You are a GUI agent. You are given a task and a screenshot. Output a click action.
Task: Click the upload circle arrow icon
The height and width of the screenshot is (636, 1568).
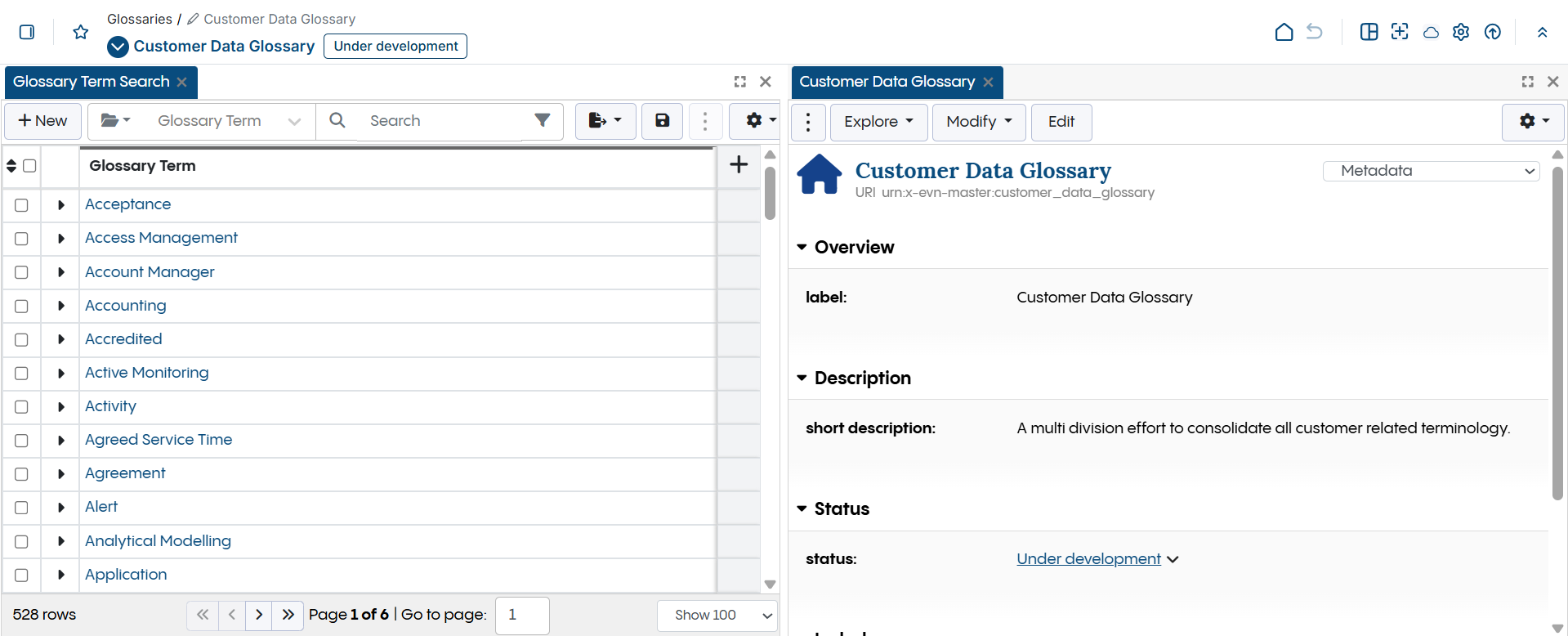1493,32
